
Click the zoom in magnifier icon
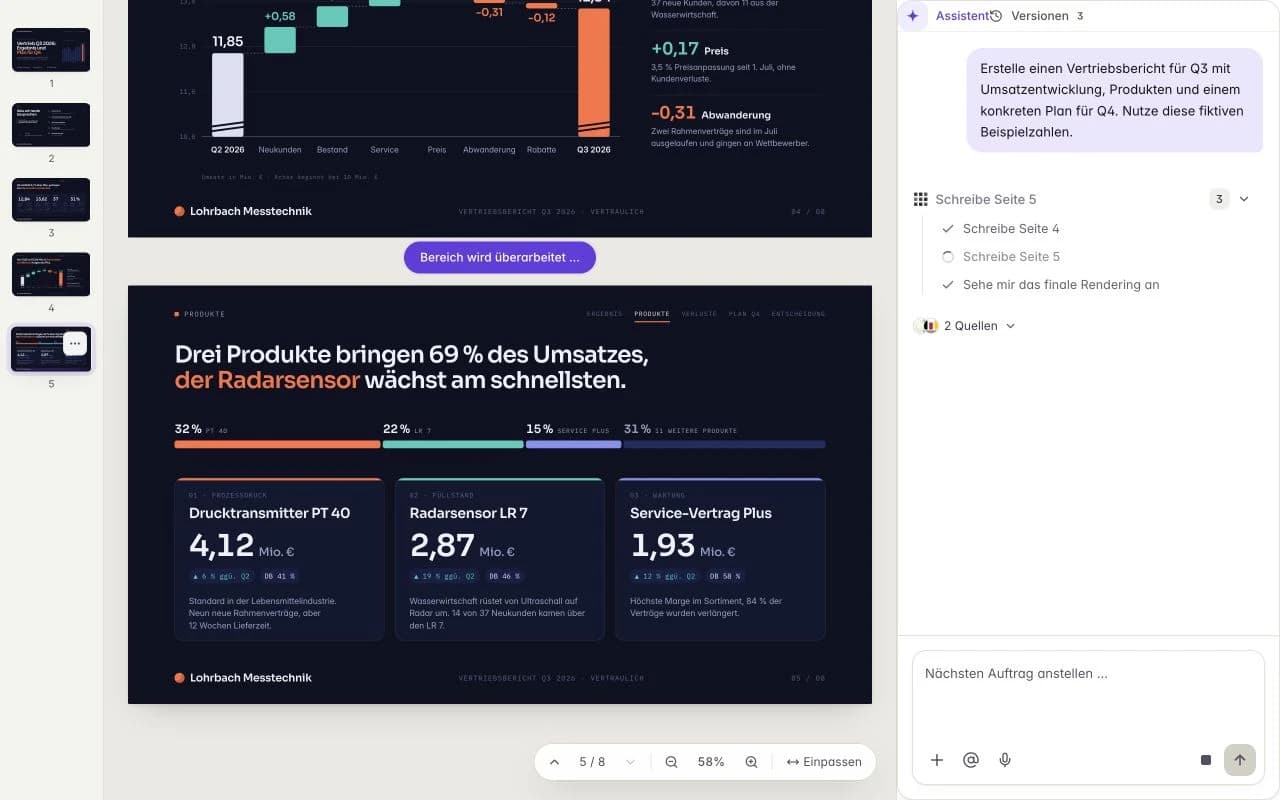[751, 762]
